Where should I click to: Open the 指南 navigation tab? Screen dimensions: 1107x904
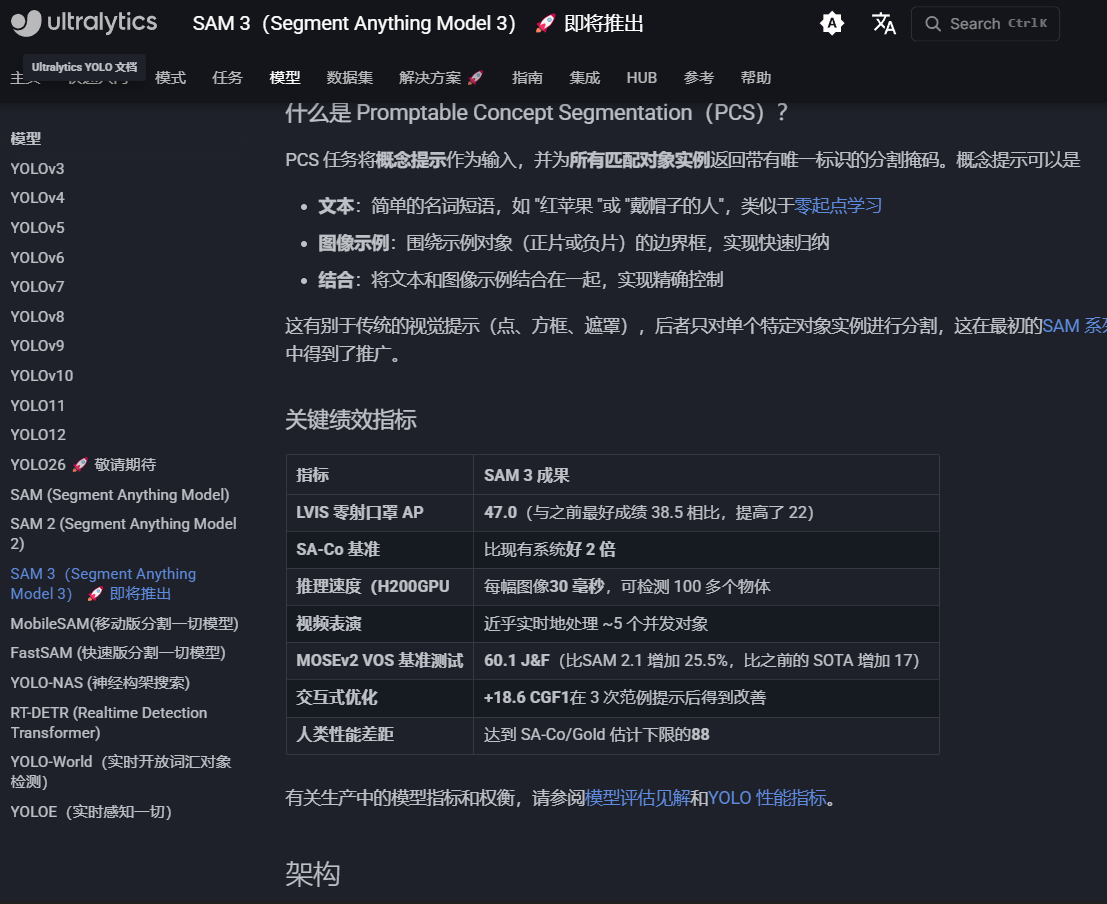point(527,78)
